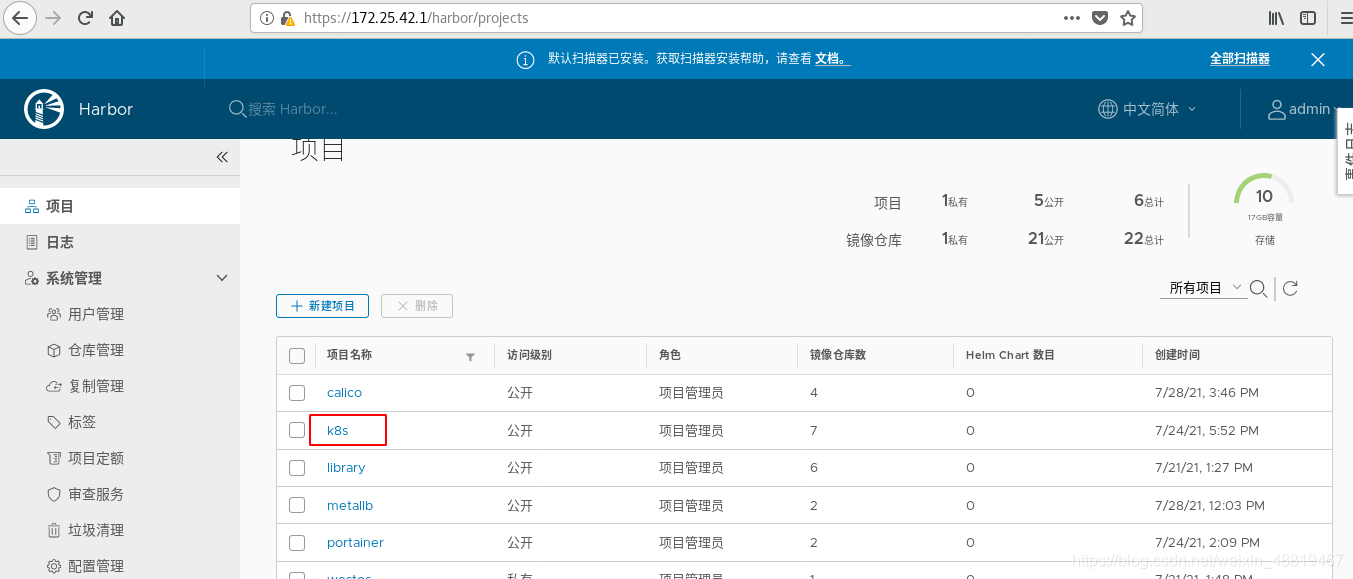Screen dimensions: 1353x579
Task: Click the search magnifier in Harbor header
Action: coord(237,109)
